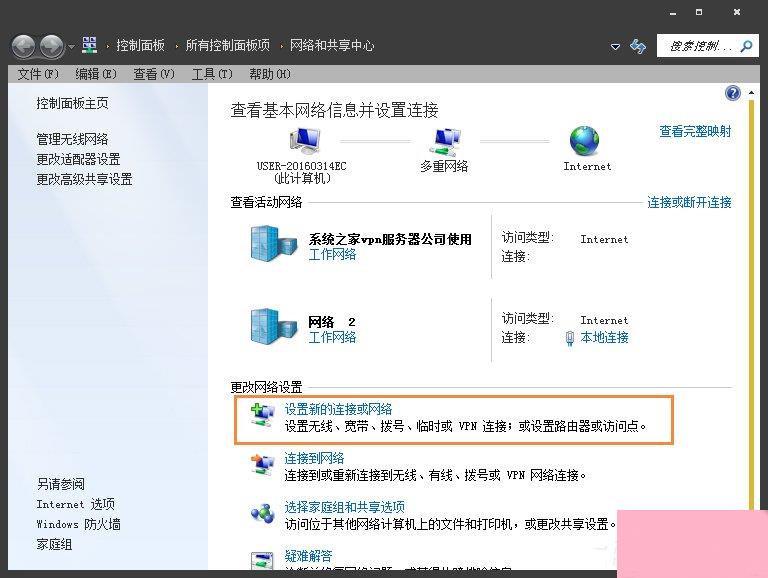
Task: Open the 查看(V) menu
Action: click(x=154, y=74)
